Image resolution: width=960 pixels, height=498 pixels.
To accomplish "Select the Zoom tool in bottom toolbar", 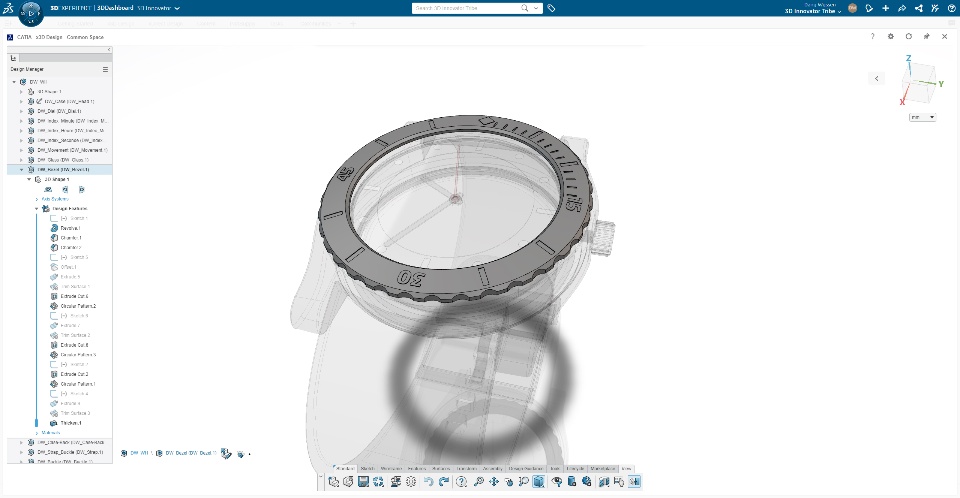I will point(479,482).
